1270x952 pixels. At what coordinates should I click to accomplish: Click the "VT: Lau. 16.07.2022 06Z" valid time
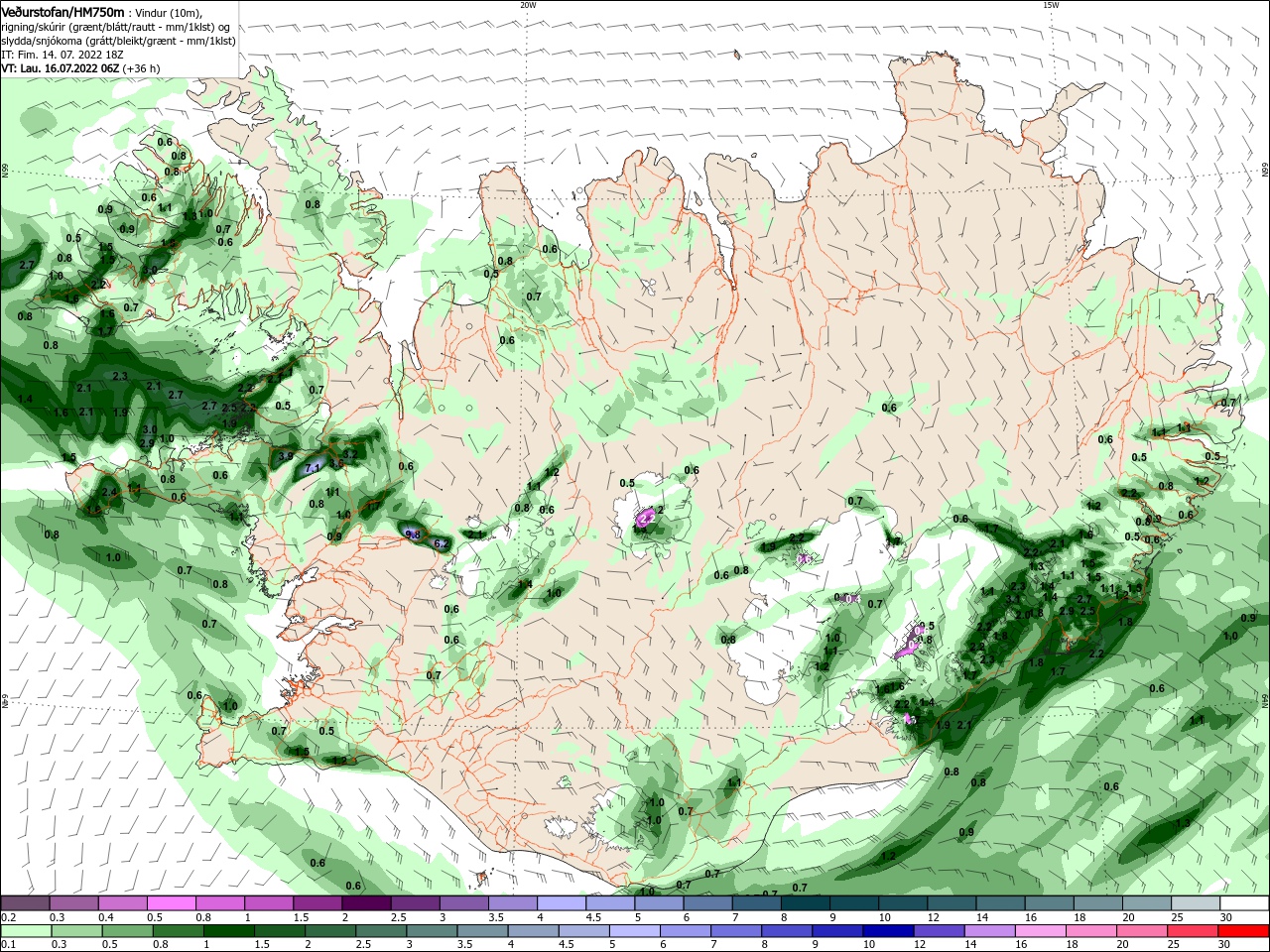61,68
